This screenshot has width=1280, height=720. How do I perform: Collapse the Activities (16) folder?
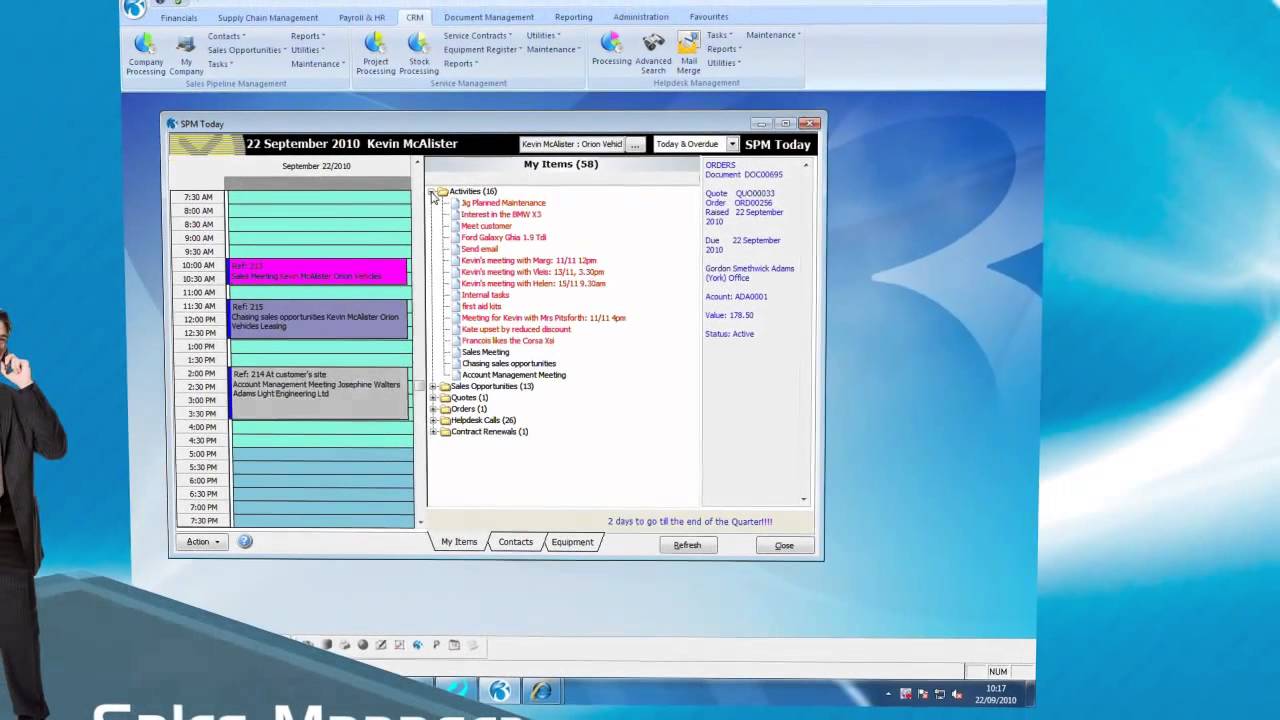click(x=432, y=191)
